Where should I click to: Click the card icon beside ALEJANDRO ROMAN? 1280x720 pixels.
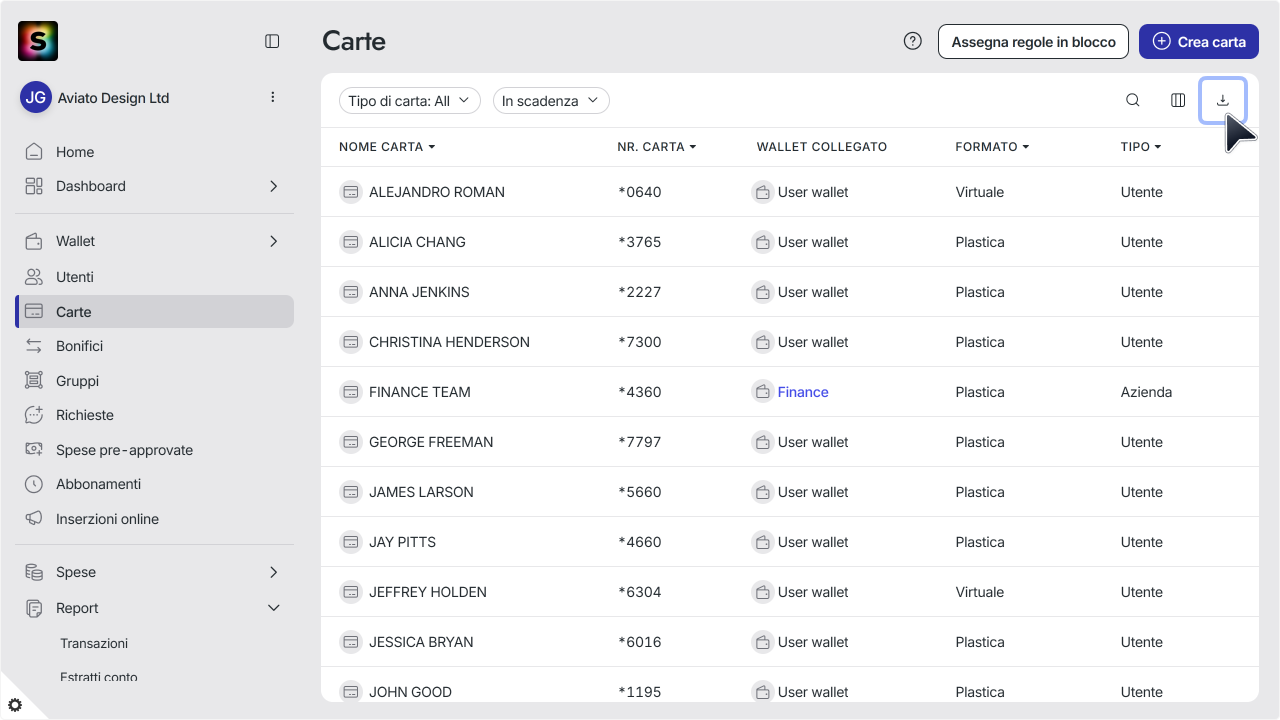(350, 192)
